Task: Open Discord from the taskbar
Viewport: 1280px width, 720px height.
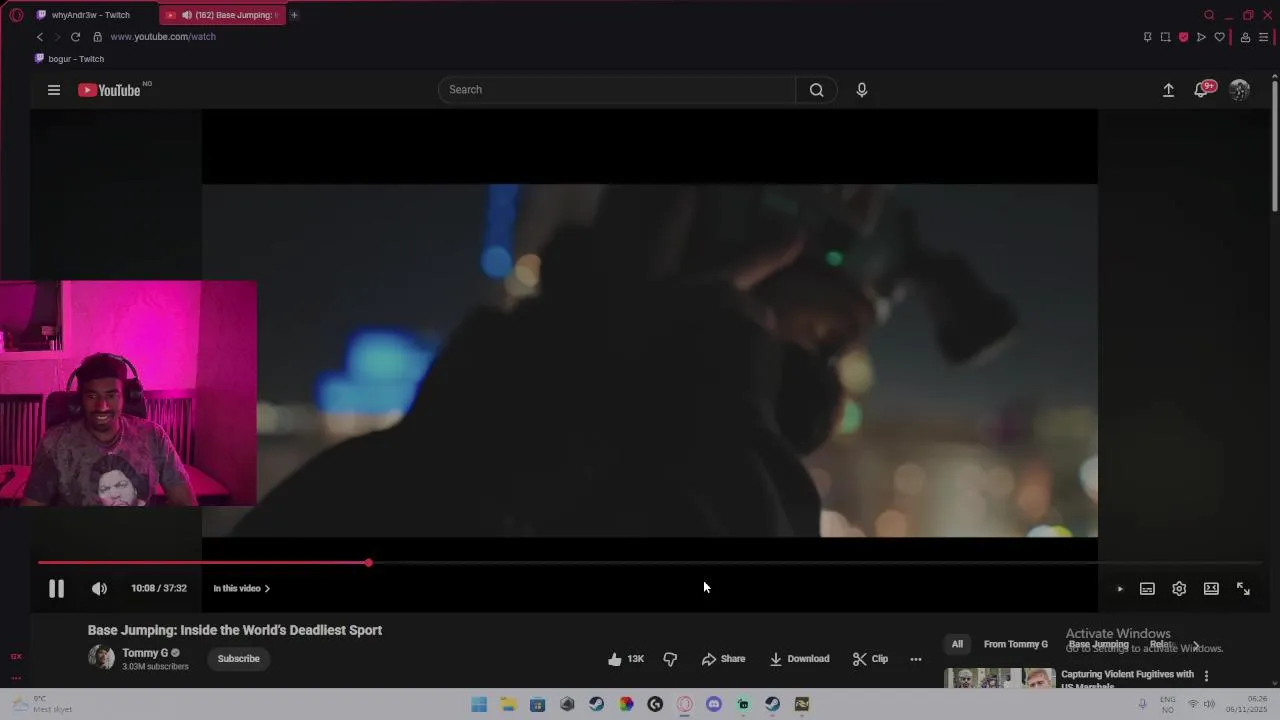Action: pos(714,704)
